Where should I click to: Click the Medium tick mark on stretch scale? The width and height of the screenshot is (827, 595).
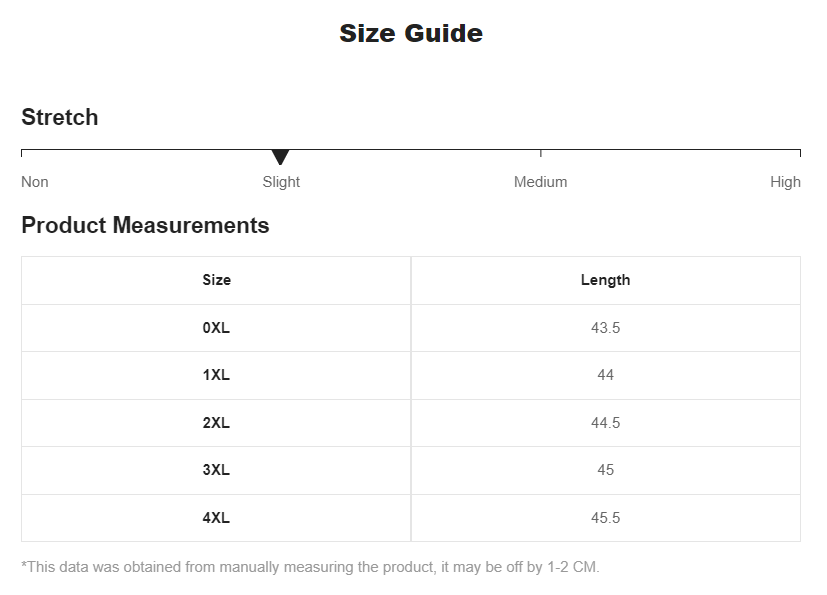[x=541, y=153]
